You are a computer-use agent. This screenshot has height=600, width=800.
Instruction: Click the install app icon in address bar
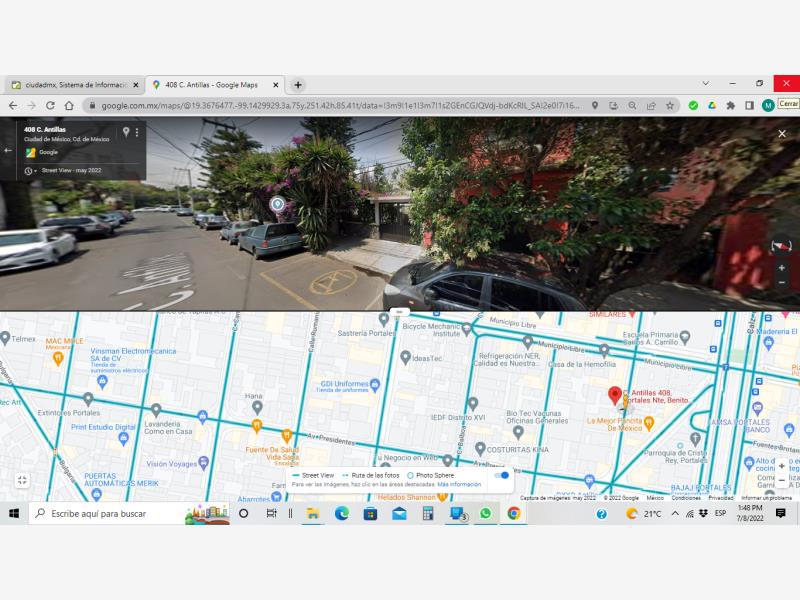(x=614, y=106)
